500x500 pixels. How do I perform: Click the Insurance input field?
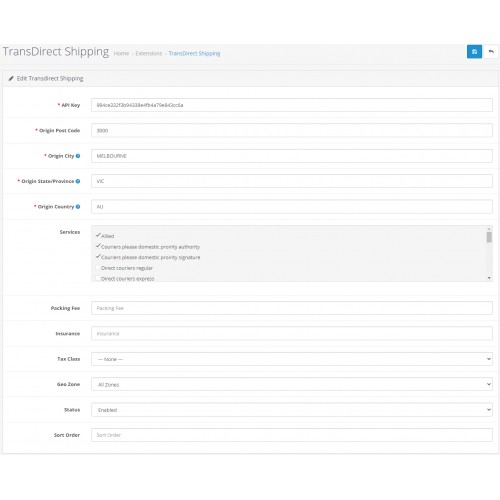click(x=292, y=333)
